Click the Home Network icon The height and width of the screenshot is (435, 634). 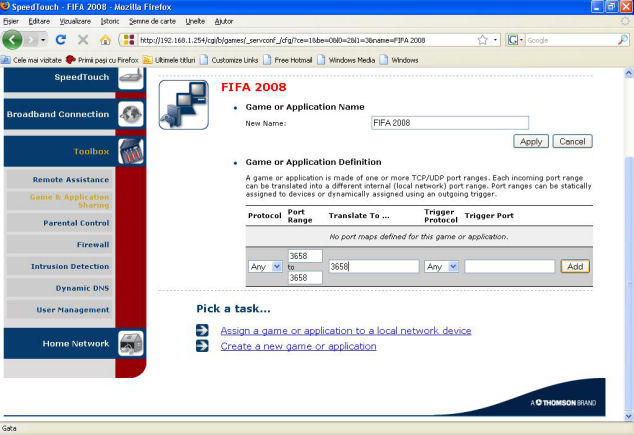131,344
